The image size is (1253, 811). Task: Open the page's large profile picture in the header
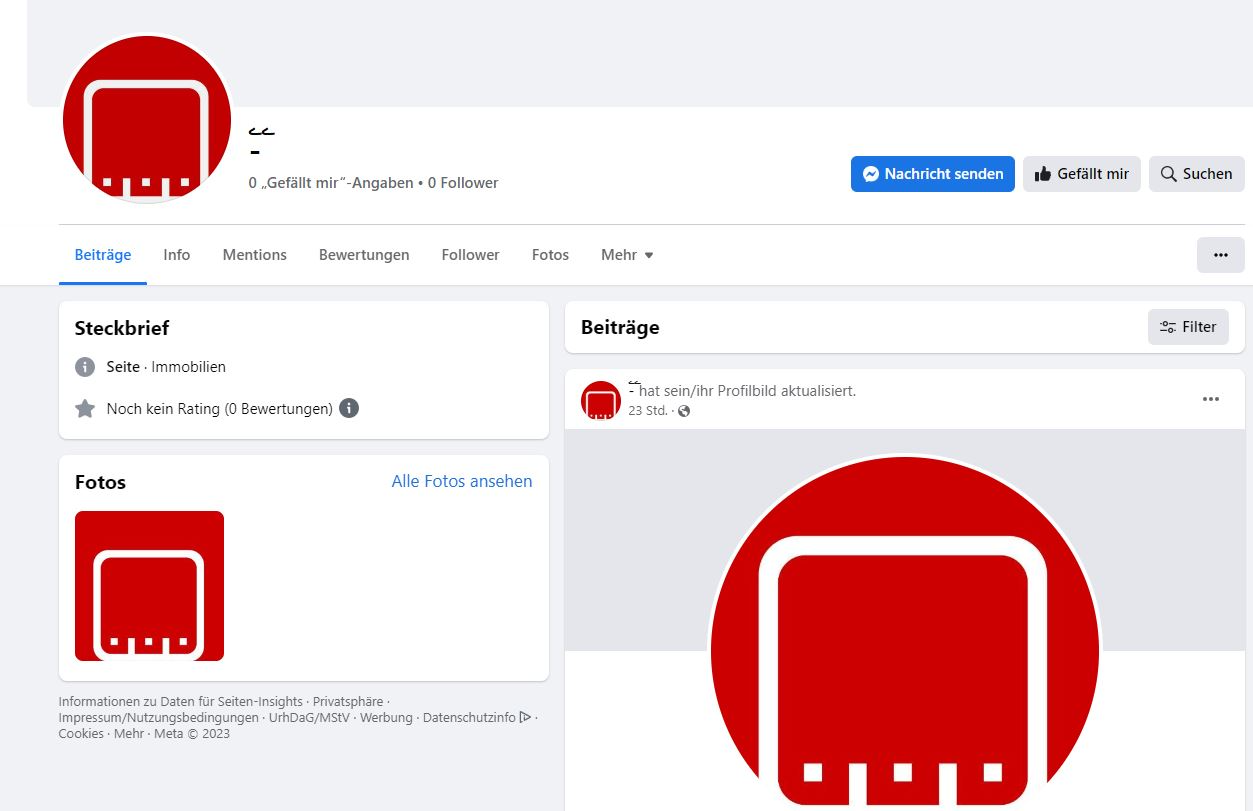tap(147, 120)
